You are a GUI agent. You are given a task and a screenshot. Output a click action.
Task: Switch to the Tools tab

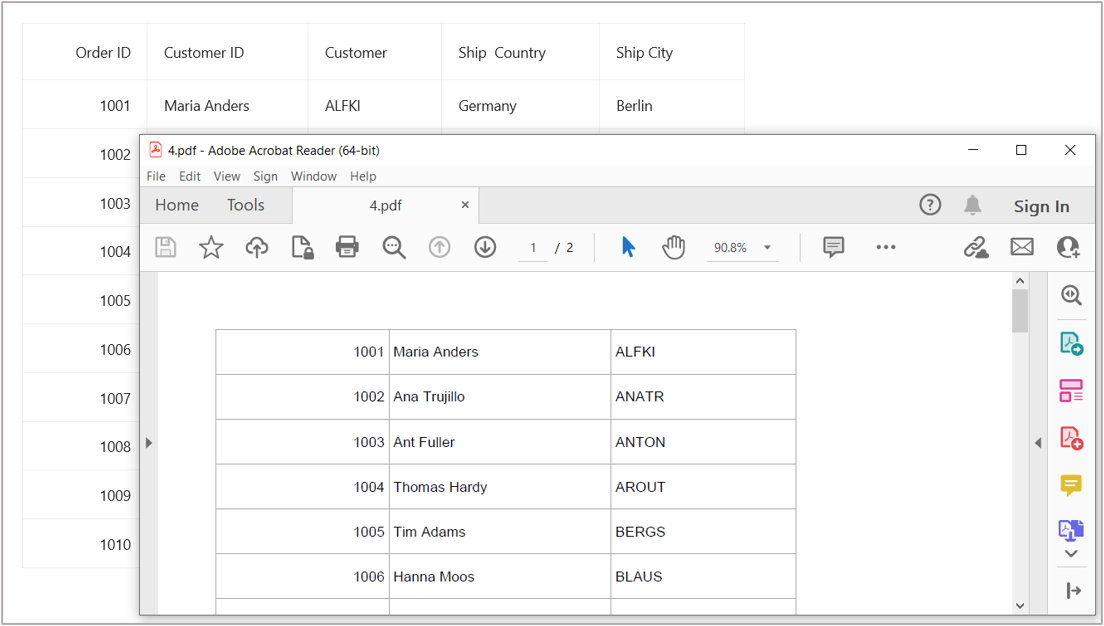click(x=245, y=205)
